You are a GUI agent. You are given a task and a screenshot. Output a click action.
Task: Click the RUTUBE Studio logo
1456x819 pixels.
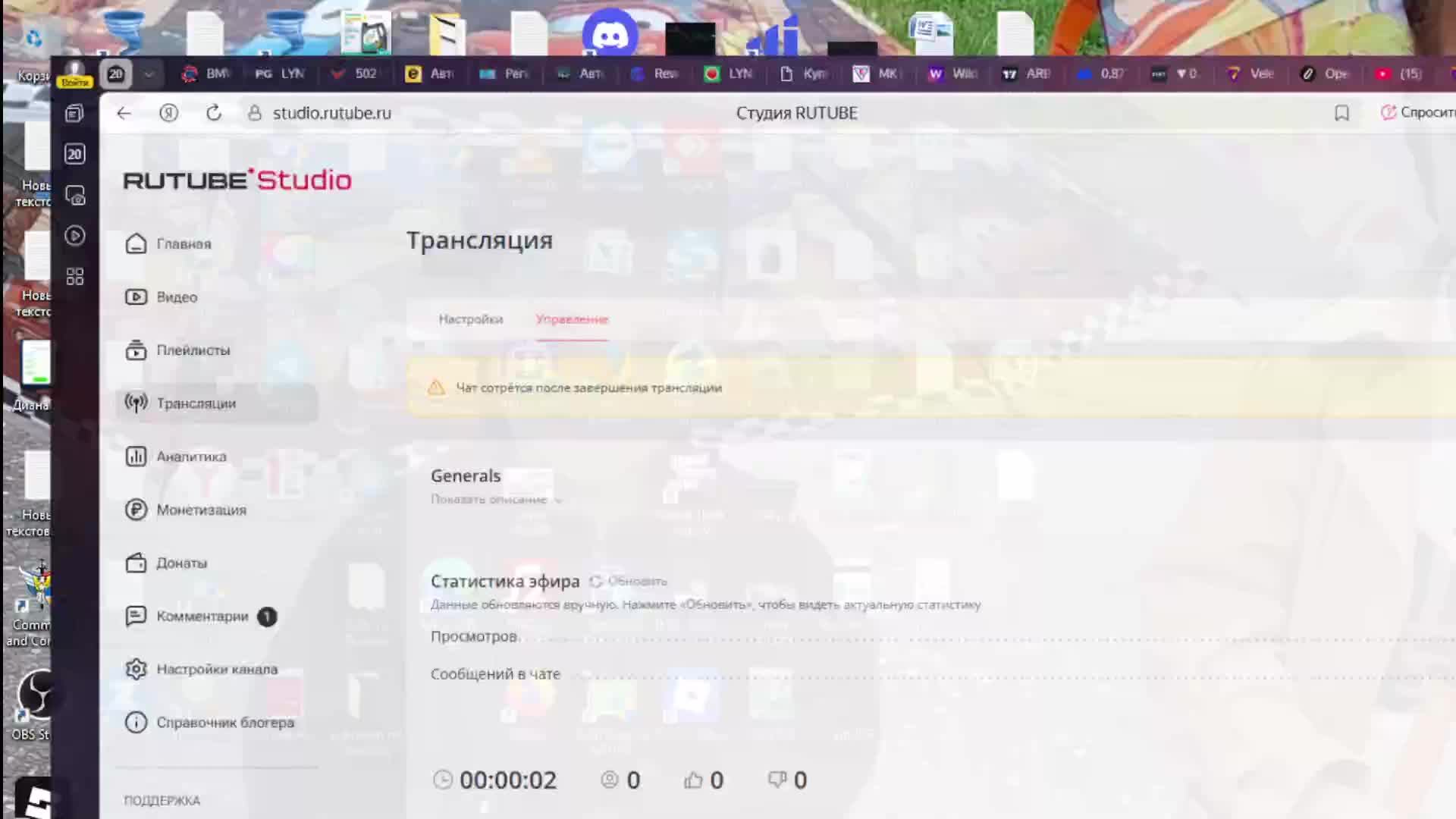(237, 180)
